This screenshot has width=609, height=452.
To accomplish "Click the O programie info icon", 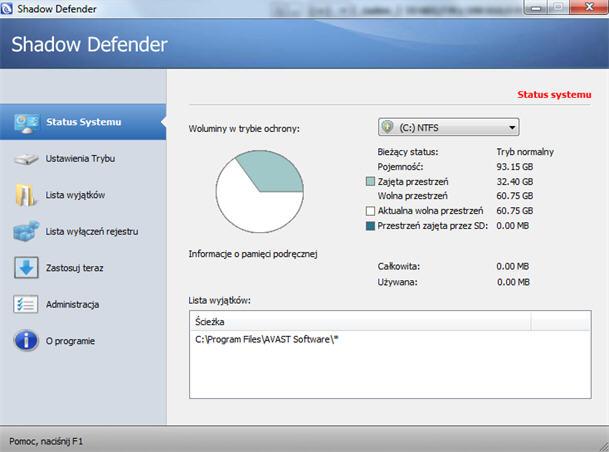I will coord(26,341).
